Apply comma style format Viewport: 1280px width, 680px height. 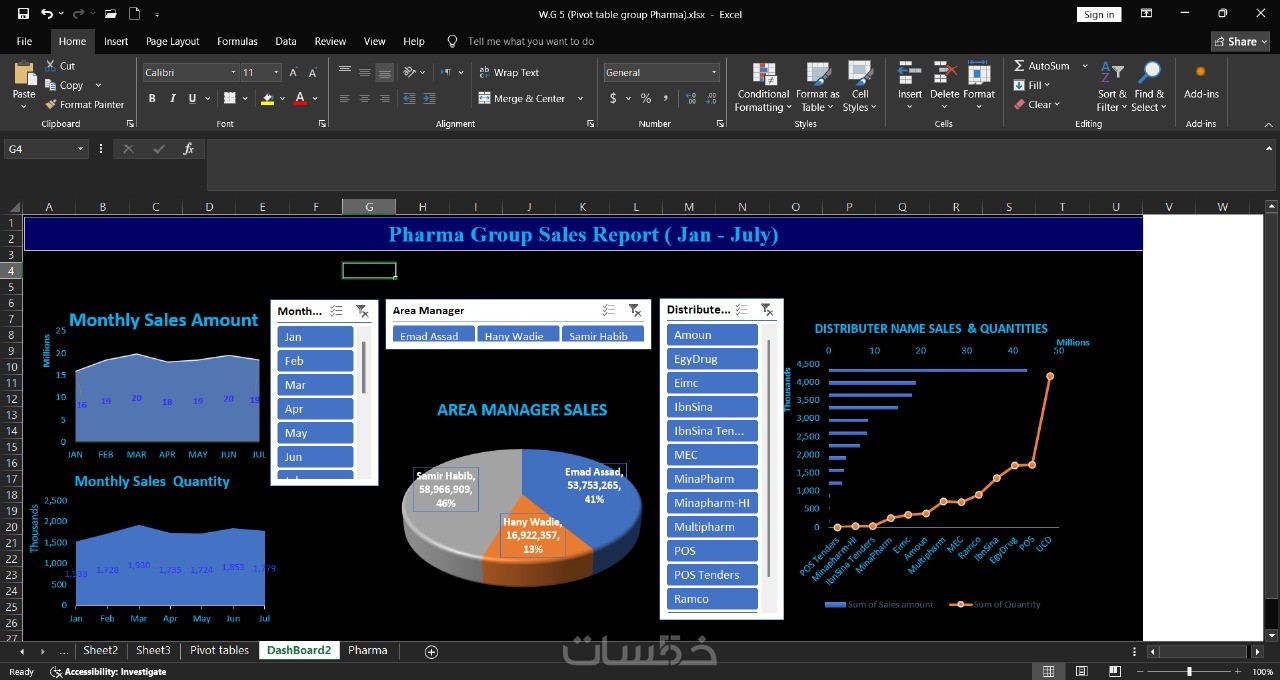[x=664, y=98]
